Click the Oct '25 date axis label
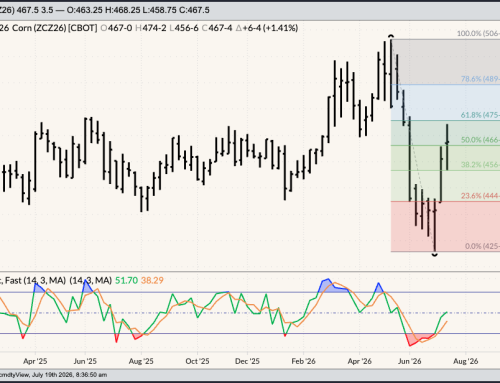This screenshot has width=500, height=383. (x=197, y=361)
